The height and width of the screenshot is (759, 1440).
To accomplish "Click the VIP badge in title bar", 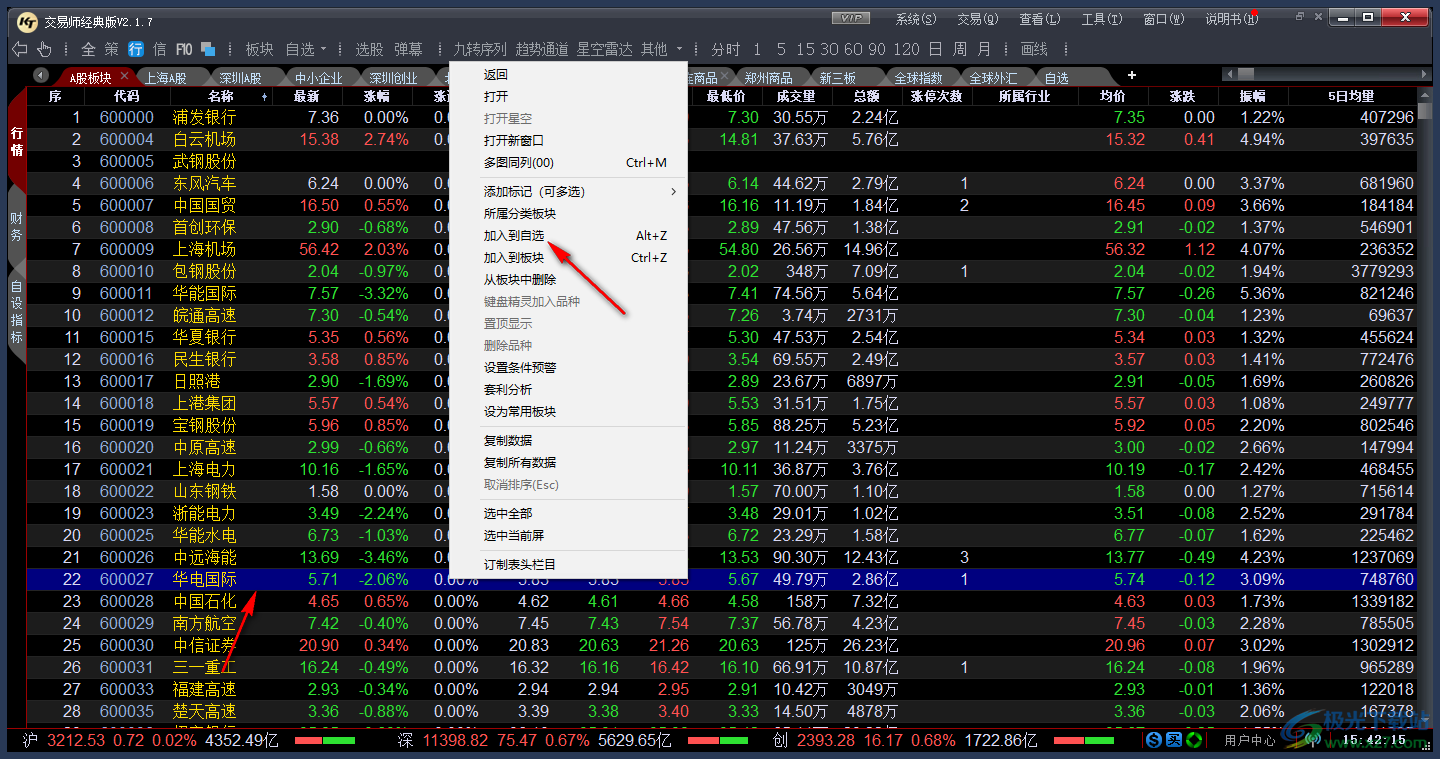I will pos(852,18).
